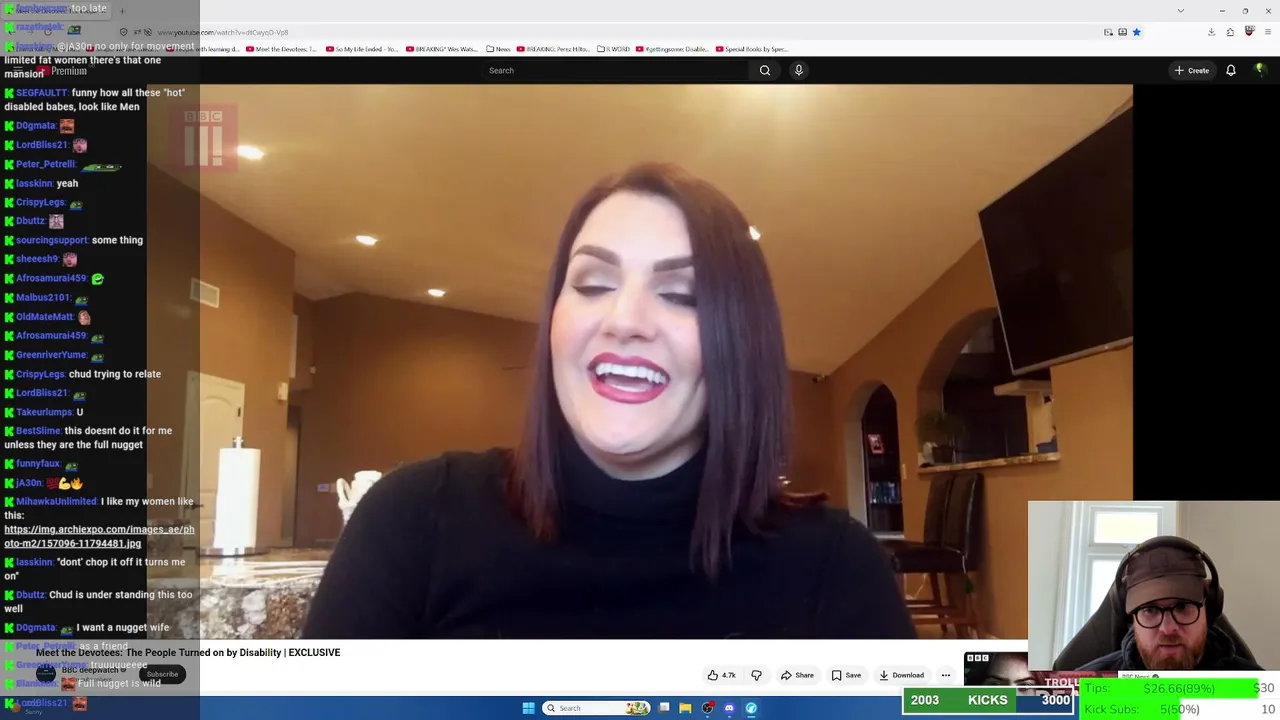Click username SEGFAULTT in chat
The image size is (1280, 720).
[41, 93]
